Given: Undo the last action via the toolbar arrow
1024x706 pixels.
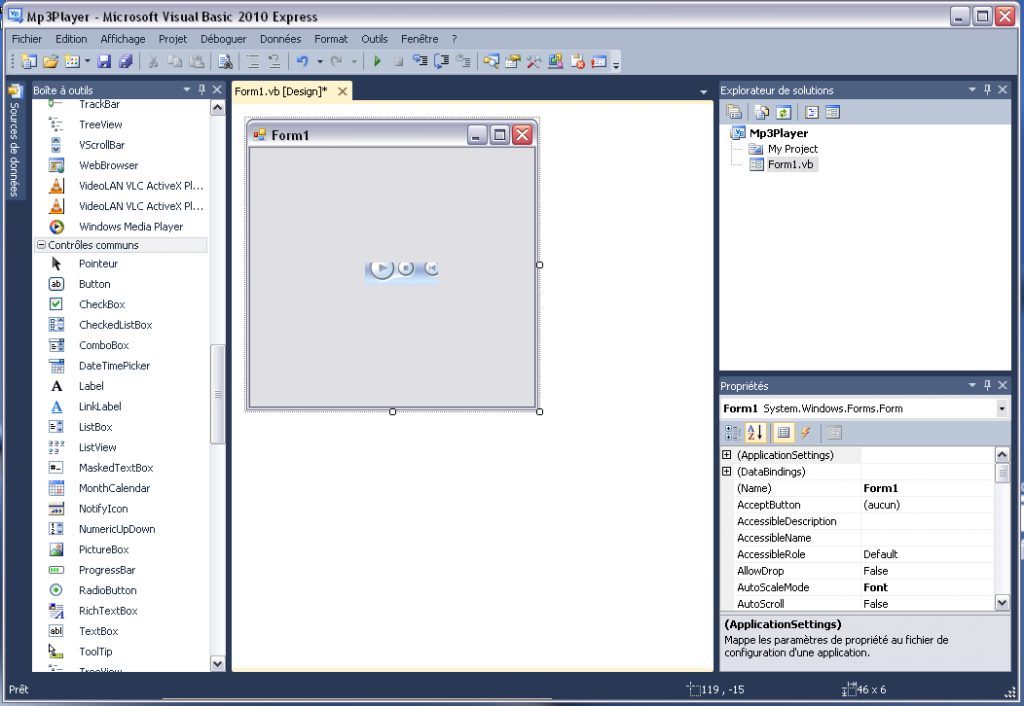Looking at the screenshot, I should click(x=302, y=61).
